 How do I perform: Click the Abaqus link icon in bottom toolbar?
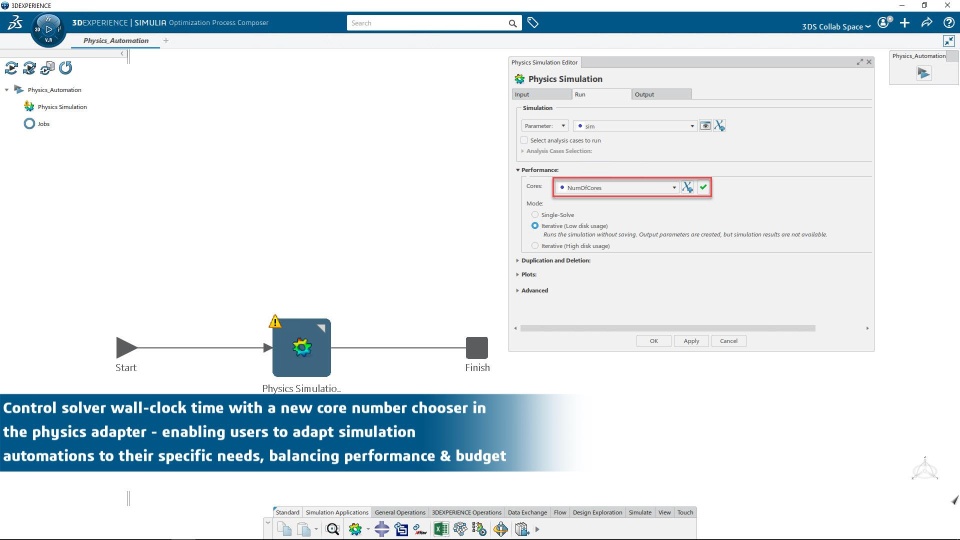[x=420, y=529]
